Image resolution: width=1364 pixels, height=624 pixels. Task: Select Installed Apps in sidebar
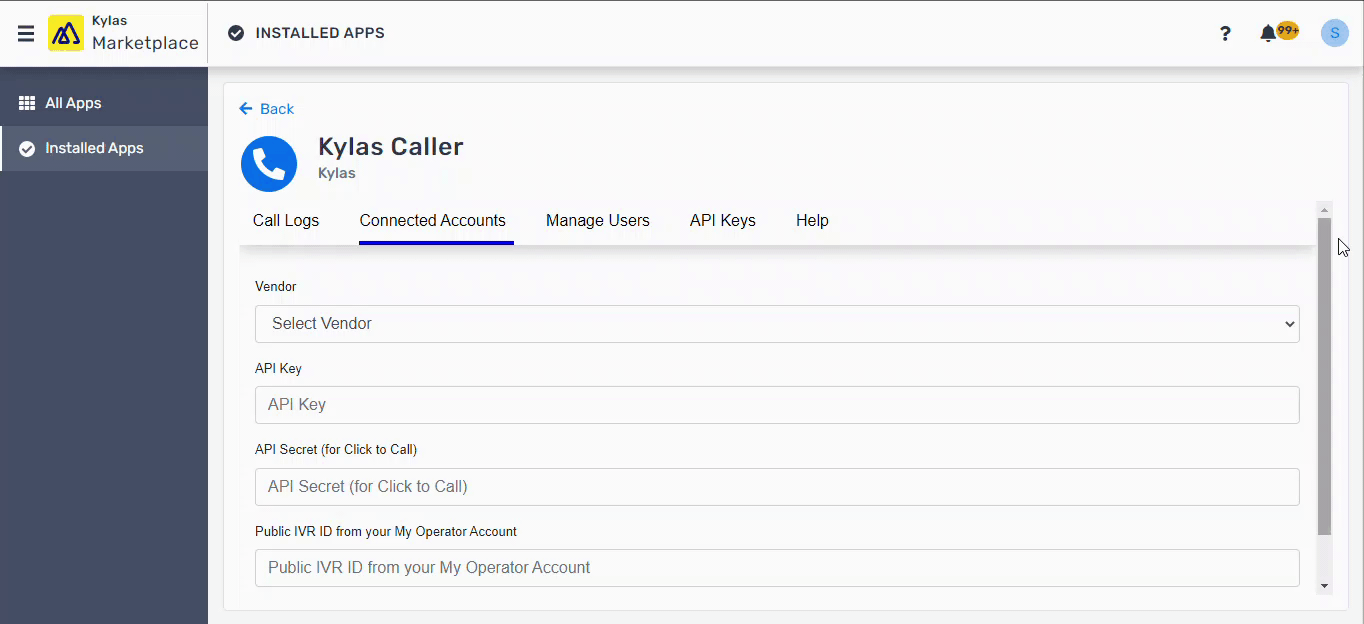(104, 148)
